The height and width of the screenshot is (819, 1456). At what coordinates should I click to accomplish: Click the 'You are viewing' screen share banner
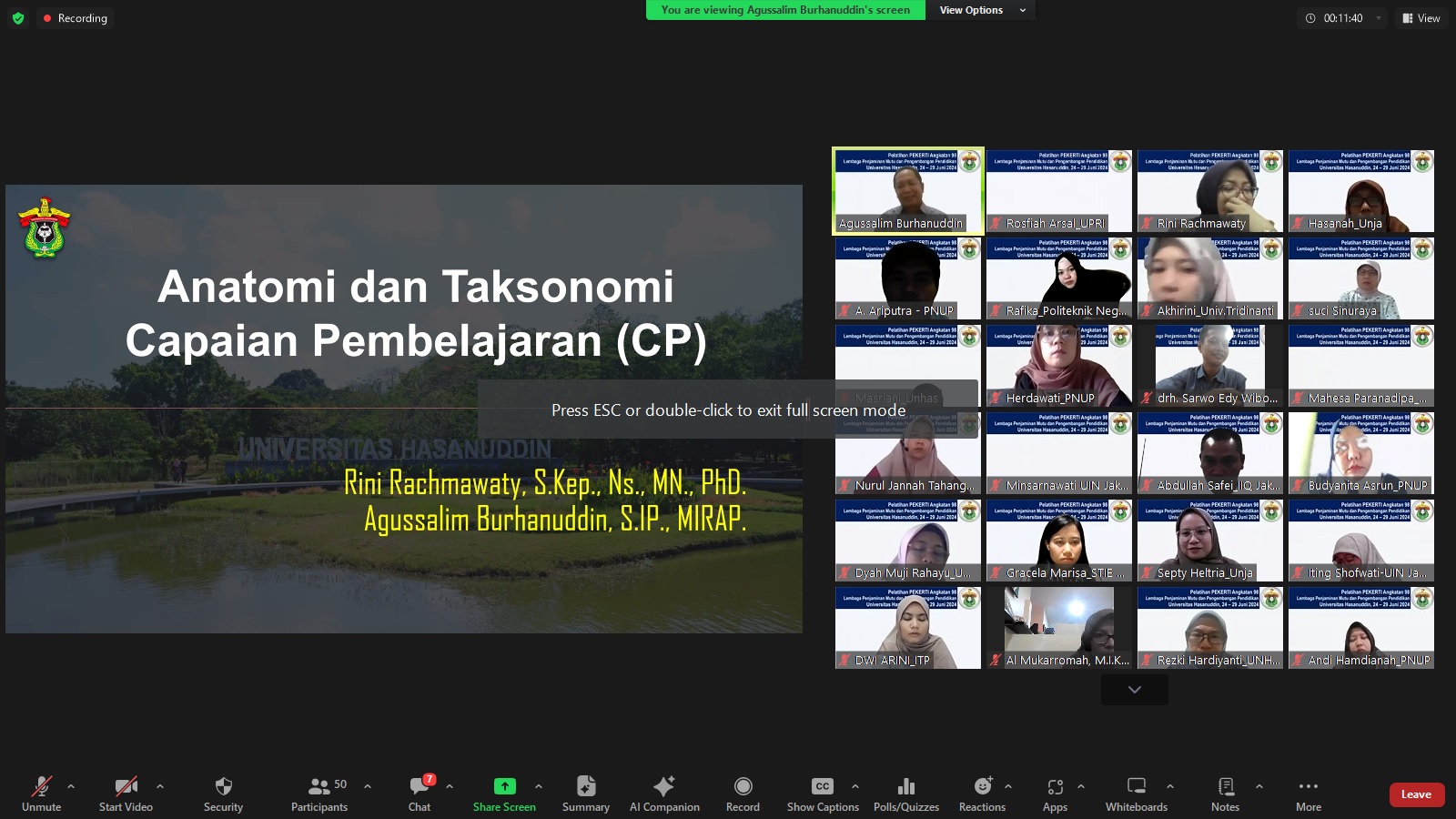pos(785,10)
